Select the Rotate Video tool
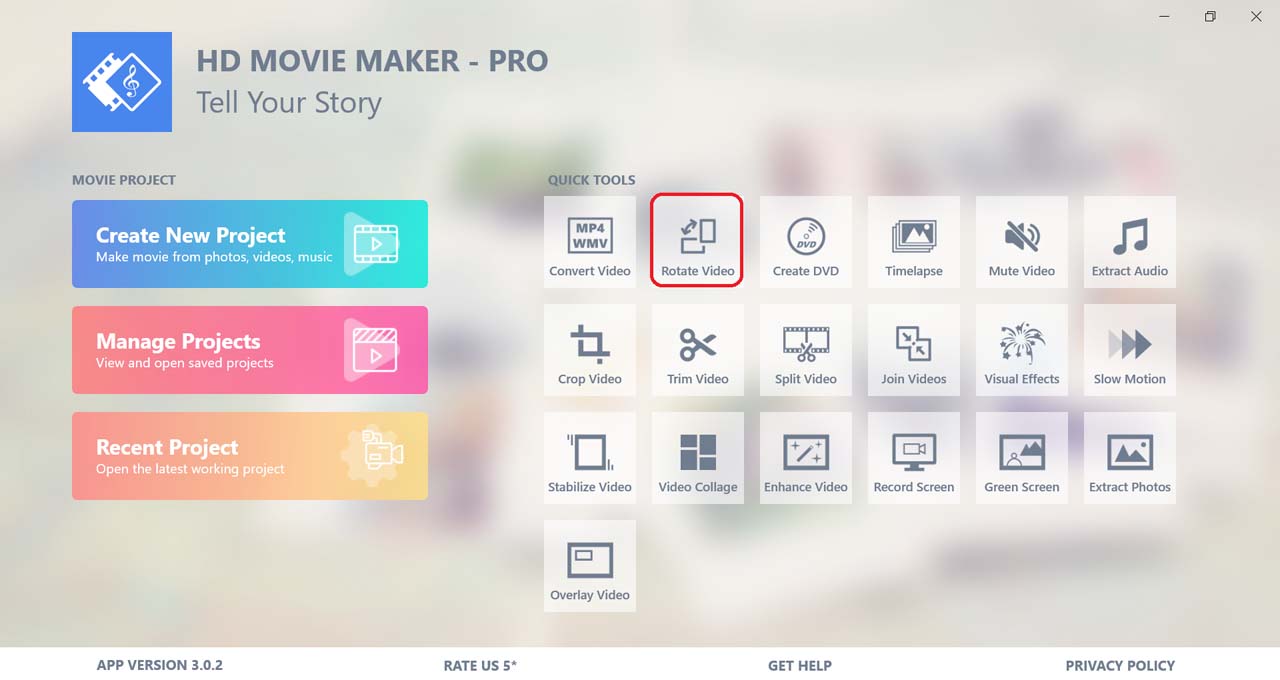Image resolution: width=1280 pixels, height=680 pixels. pos(698,242)
